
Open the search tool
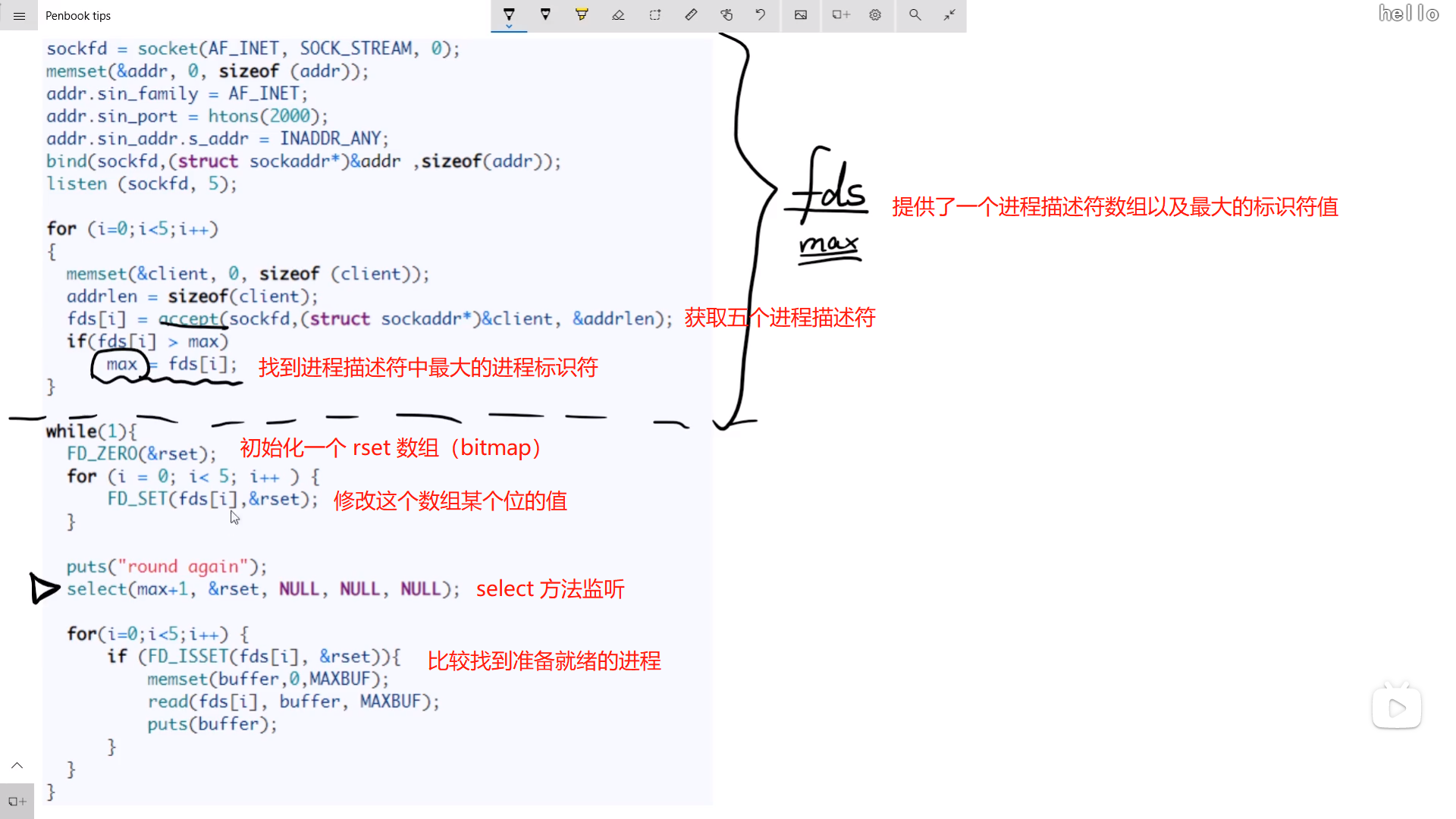tap(915, 14)
